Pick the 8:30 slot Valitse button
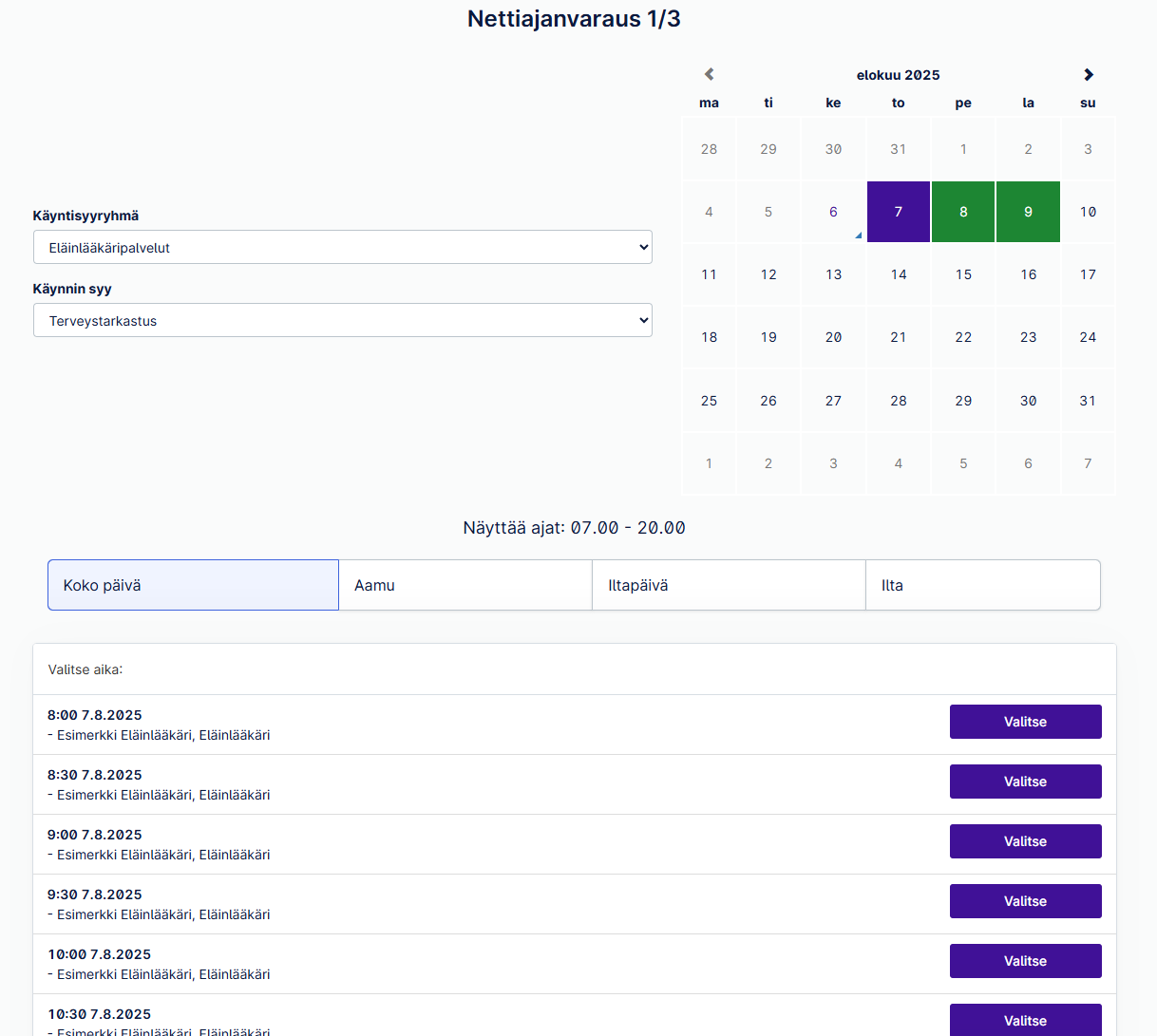This screenshot has height=1036, width=1157. click(1026, 782)
